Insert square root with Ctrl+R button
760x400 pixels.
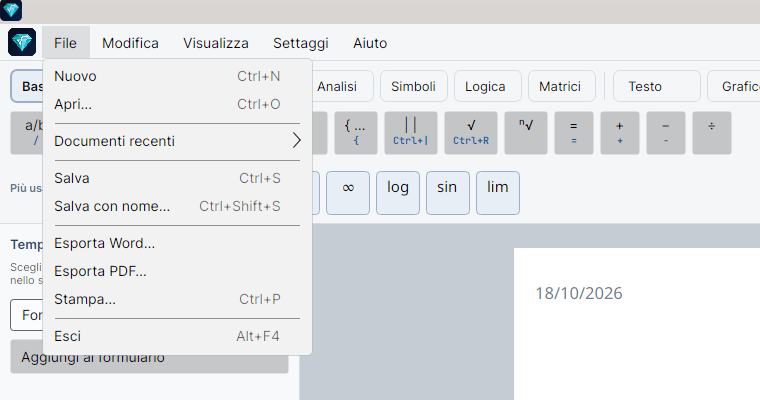[471, 133]
